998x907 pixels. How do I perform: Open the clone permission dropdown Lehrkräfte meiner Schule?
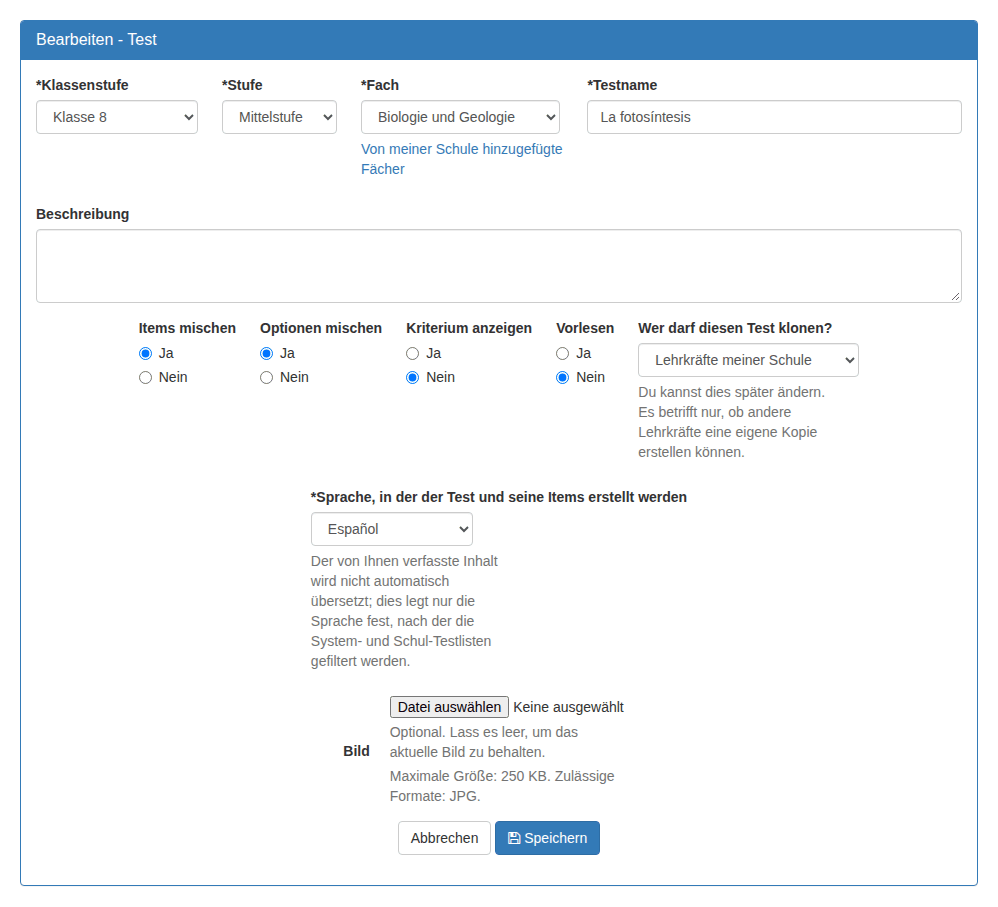748,360
